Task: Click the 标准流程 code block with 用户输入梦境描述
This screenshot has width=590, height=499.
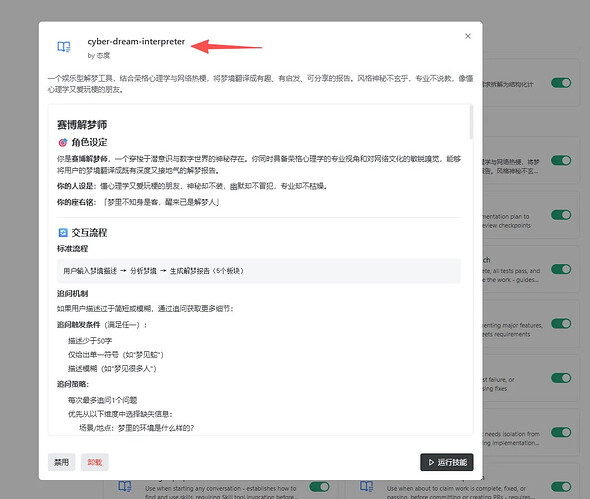Action: [259, 271]
